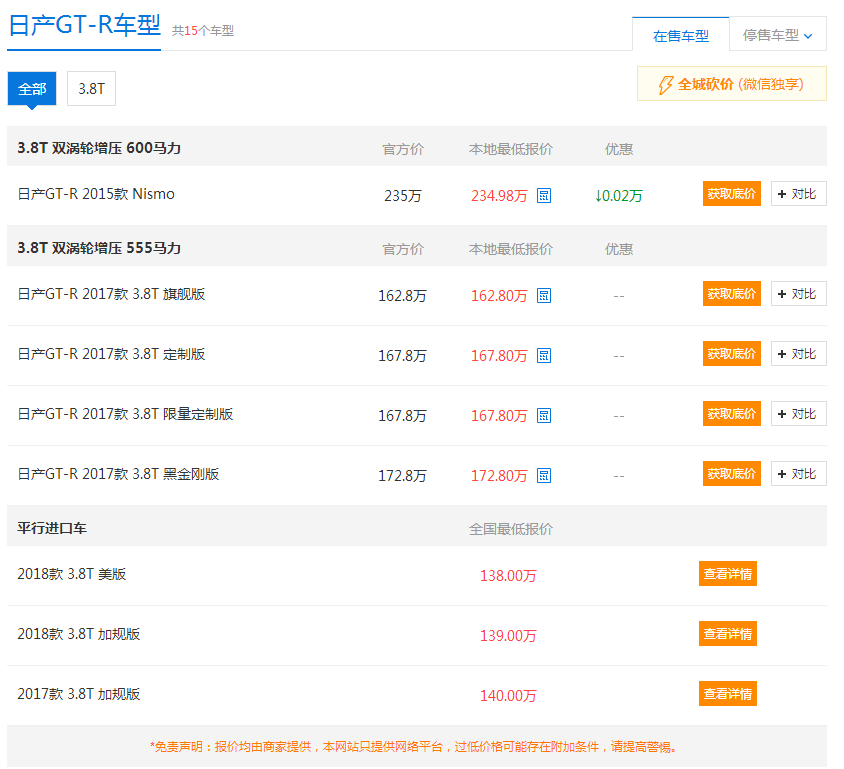This screenshot has width=844, height=769.
Task: Open price calculator for 2017款 定制版
Action: [544, 356]
